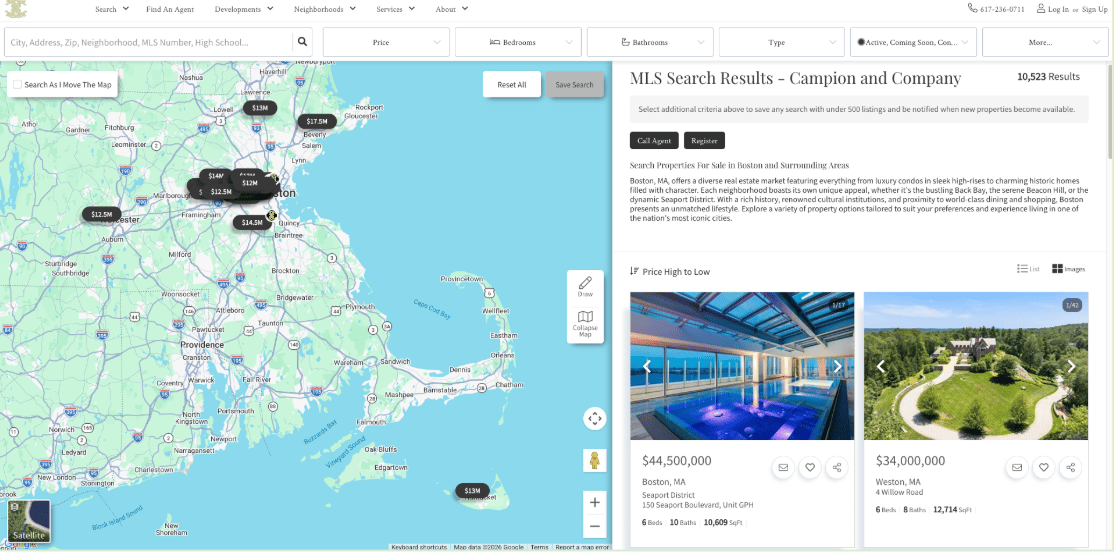The image size is (1114, 552).
Task: Expand the Services nav menu
Action: (x=396, y=9)
